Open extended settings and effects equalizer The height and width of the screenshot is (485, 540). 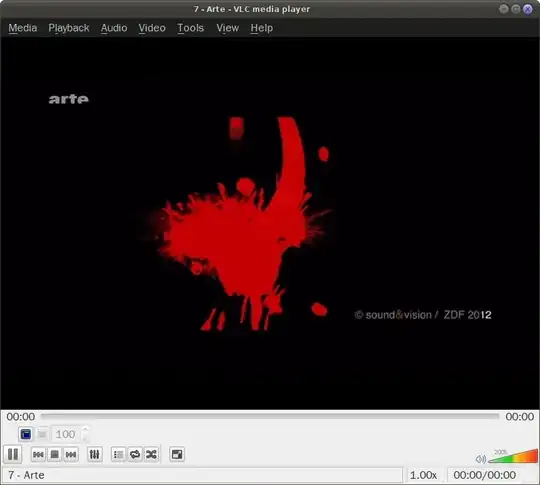pos(94,455)
